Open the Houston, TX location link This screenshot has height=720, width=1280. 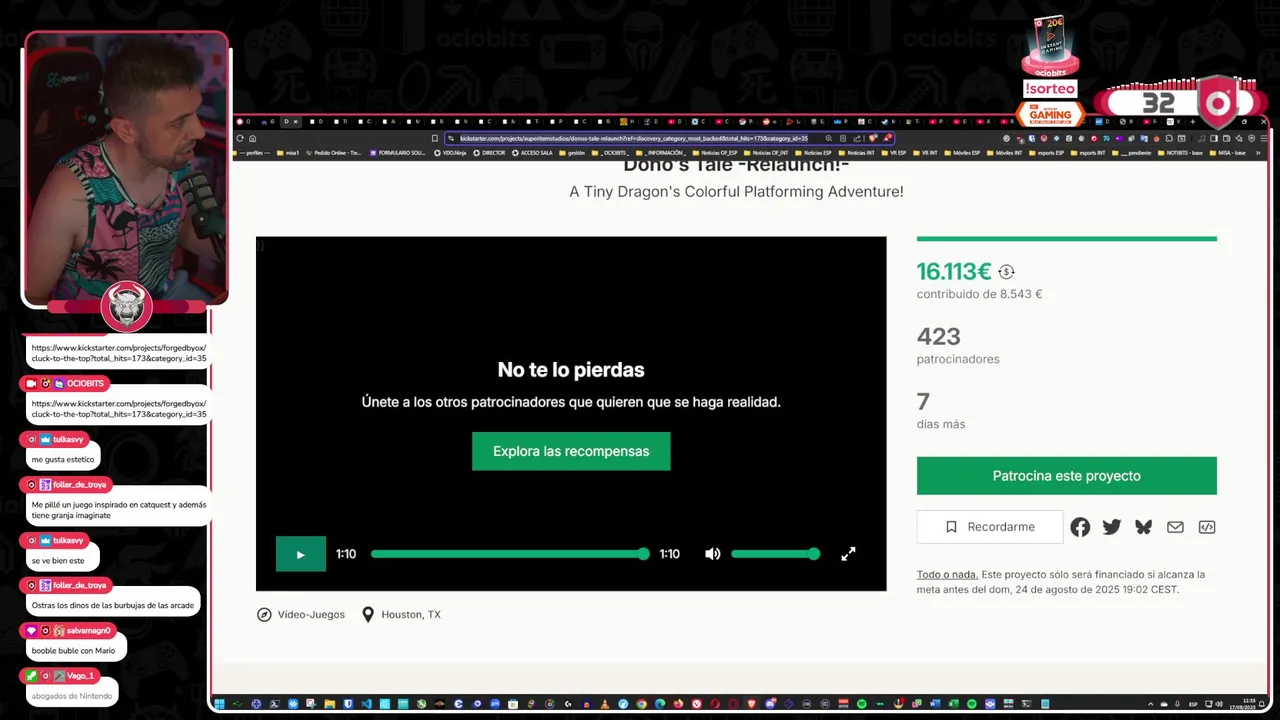pos(401,615)
